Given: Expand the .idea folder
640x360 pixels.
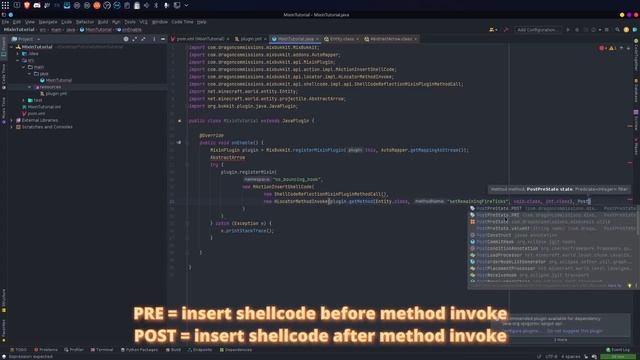Looking at the screenshot, I should (18, 53).
